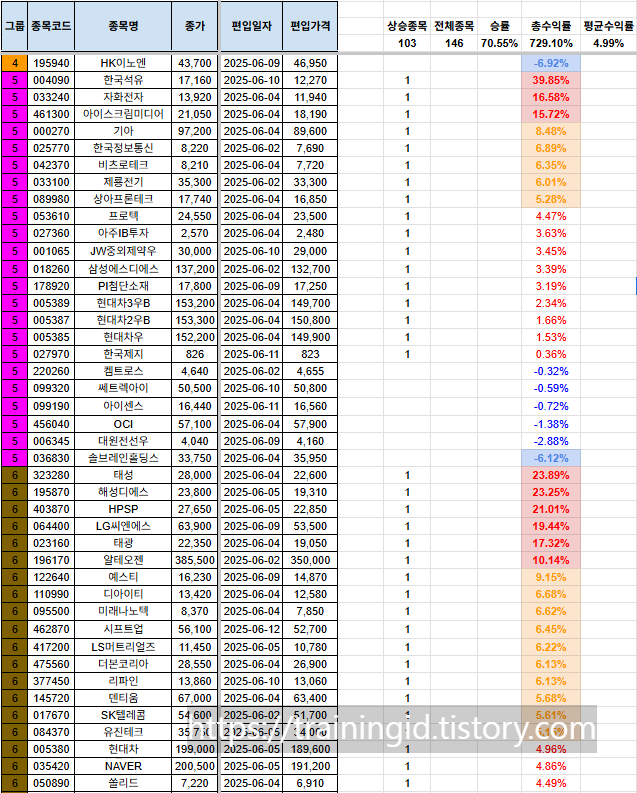Click the LS머트리얼즈 cell
Screen dimensions: 637x793
[x=123, y=647]
